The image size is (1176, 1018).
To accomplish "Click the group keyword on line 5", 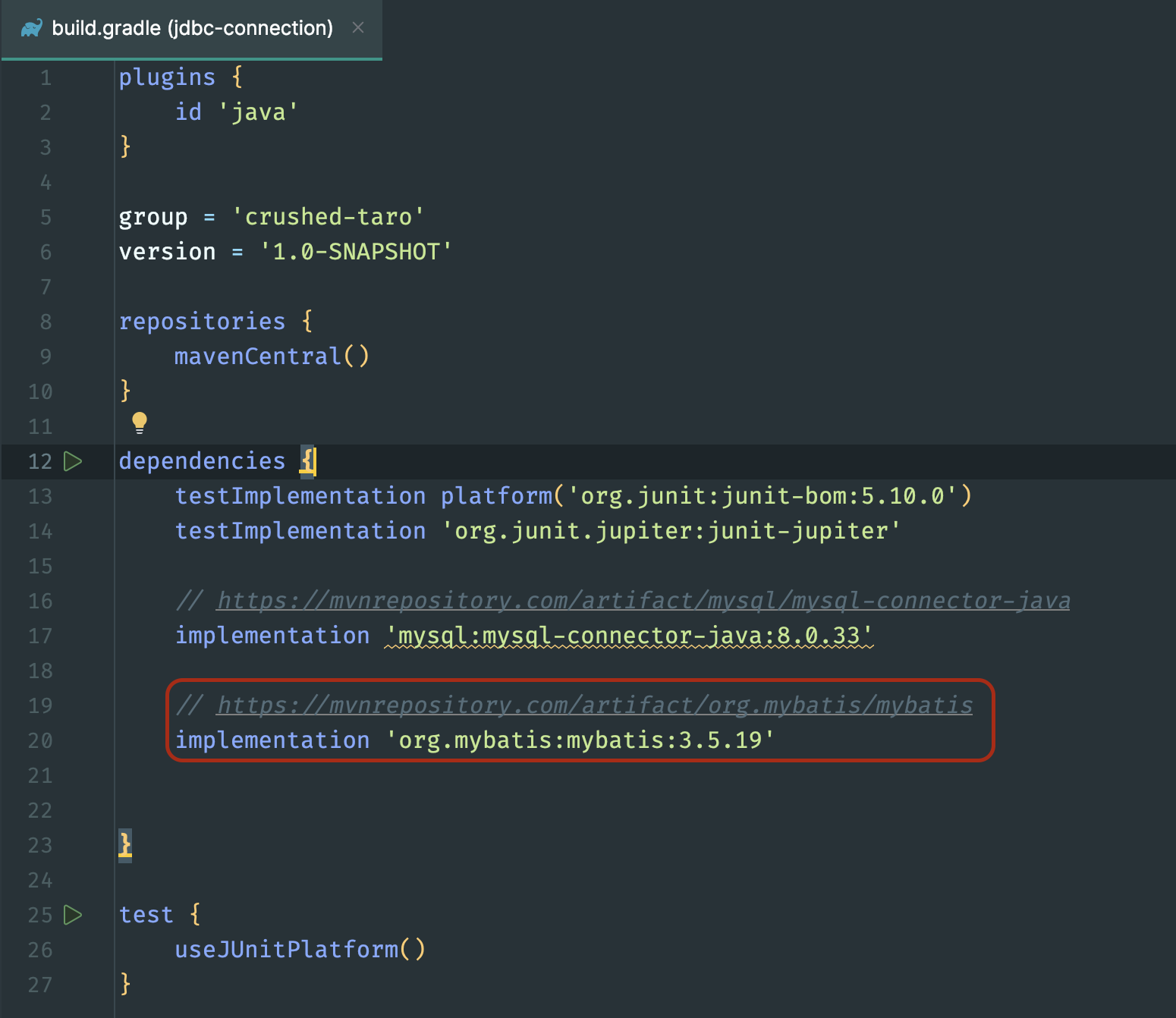I will (153, 218).
